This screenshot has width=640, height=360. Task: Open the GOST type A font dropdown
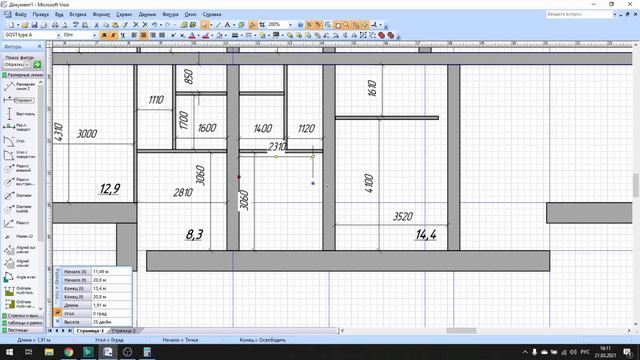58,35
